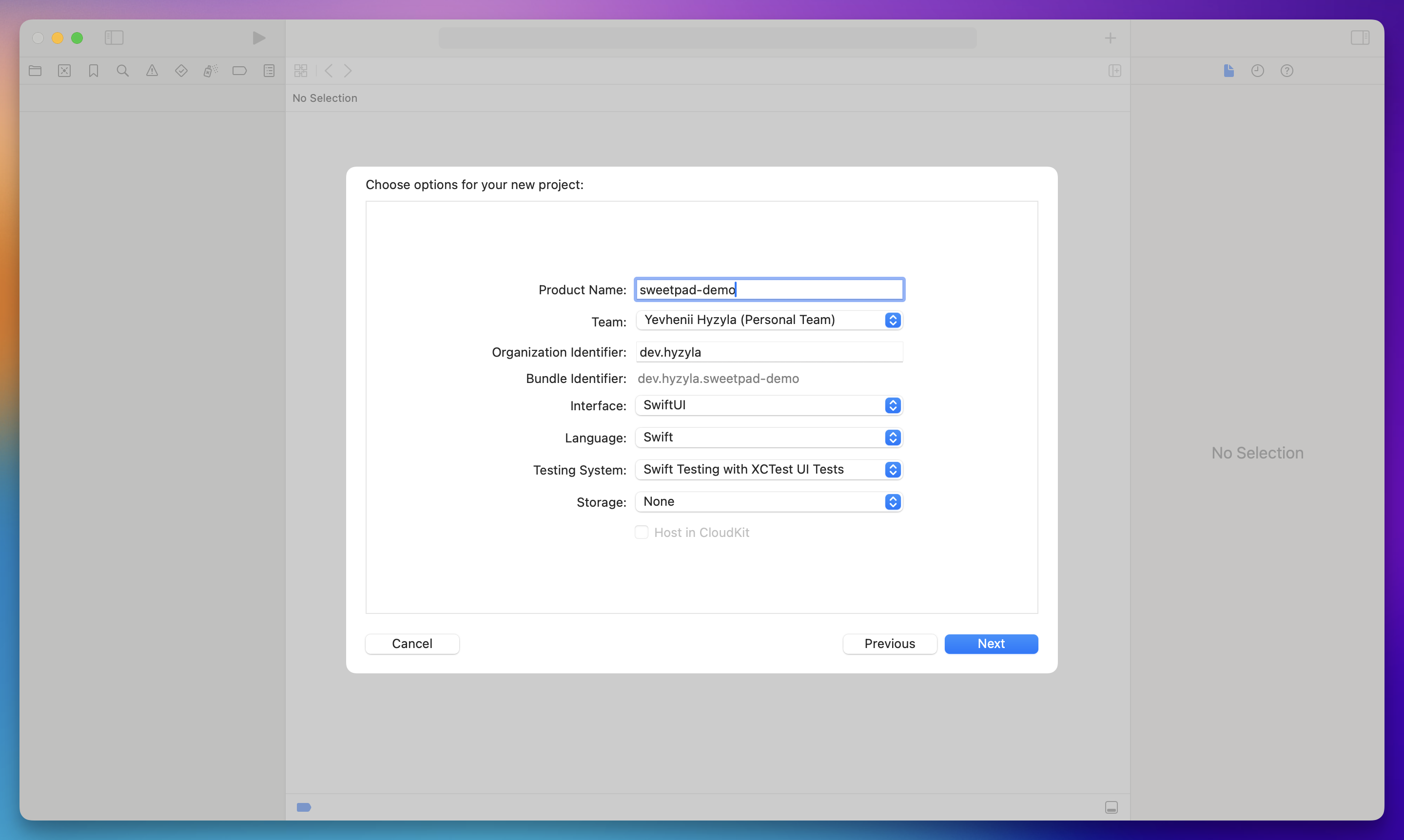The image size is (1404, 840).
Task: Open Quick Help question mark inspector
Action: (x=1287, y=70)
